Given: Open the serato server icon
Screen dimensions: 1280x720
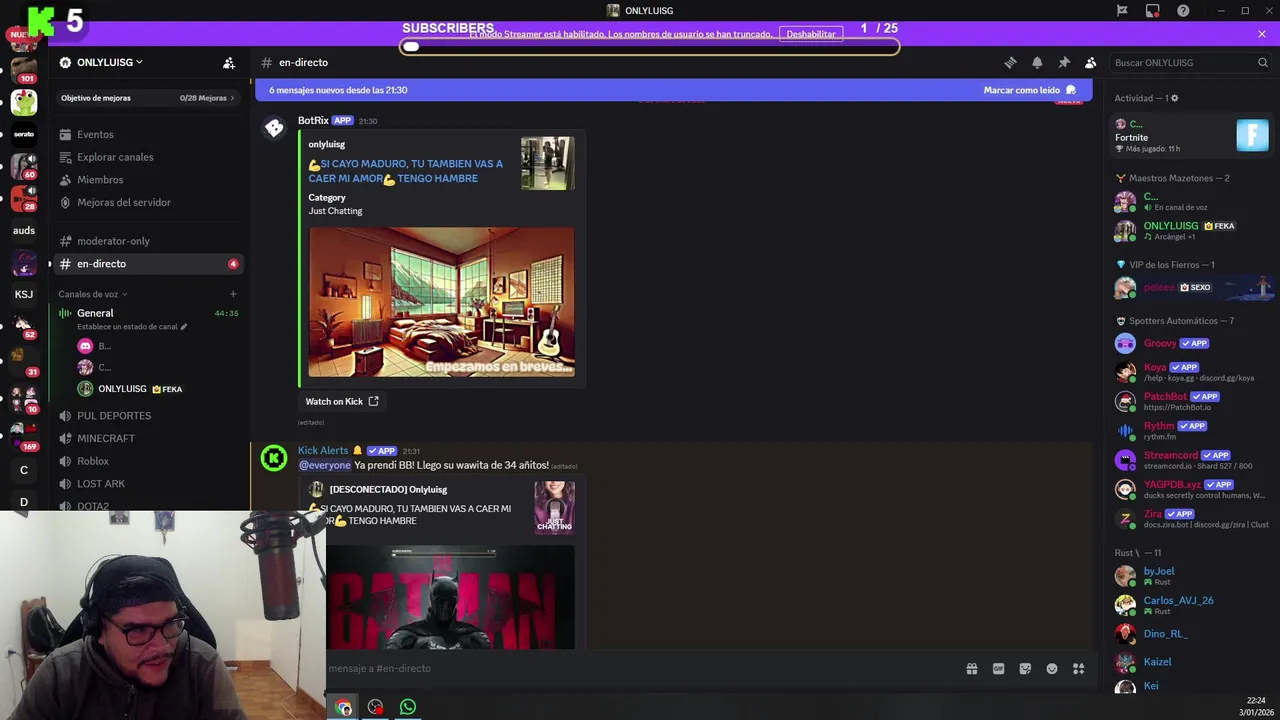Looking at the screenshot, I should pos(24,134).
